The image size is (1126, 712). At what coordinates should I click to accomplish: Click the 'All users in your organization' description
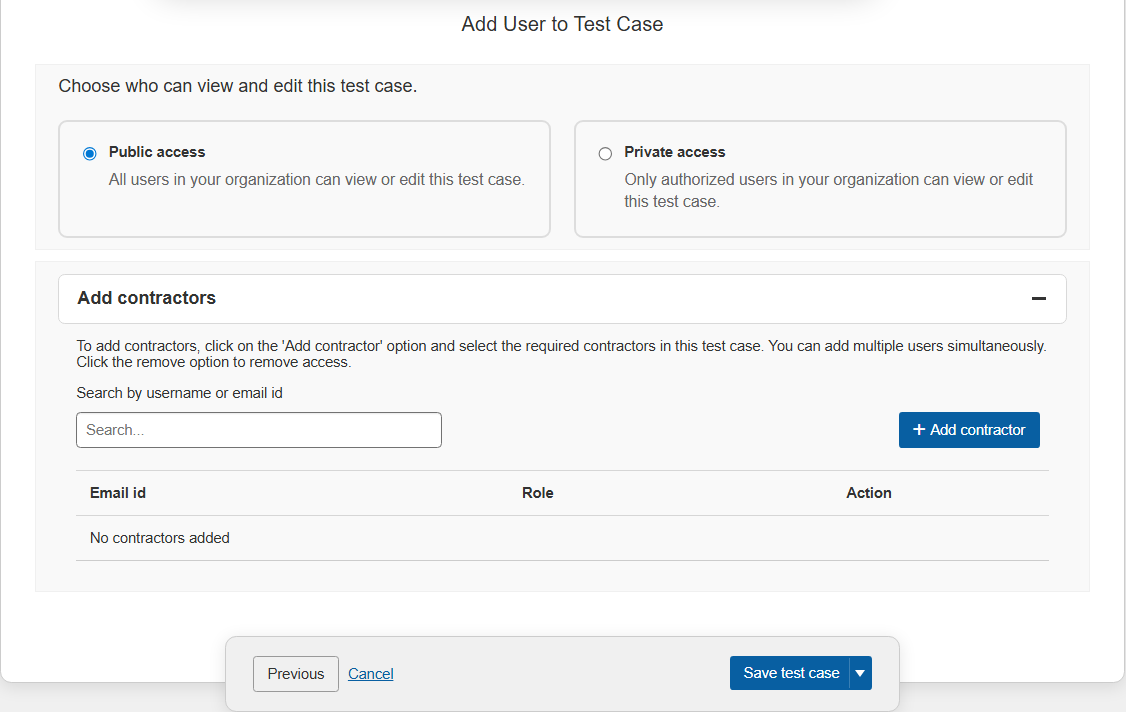(316, 180)
